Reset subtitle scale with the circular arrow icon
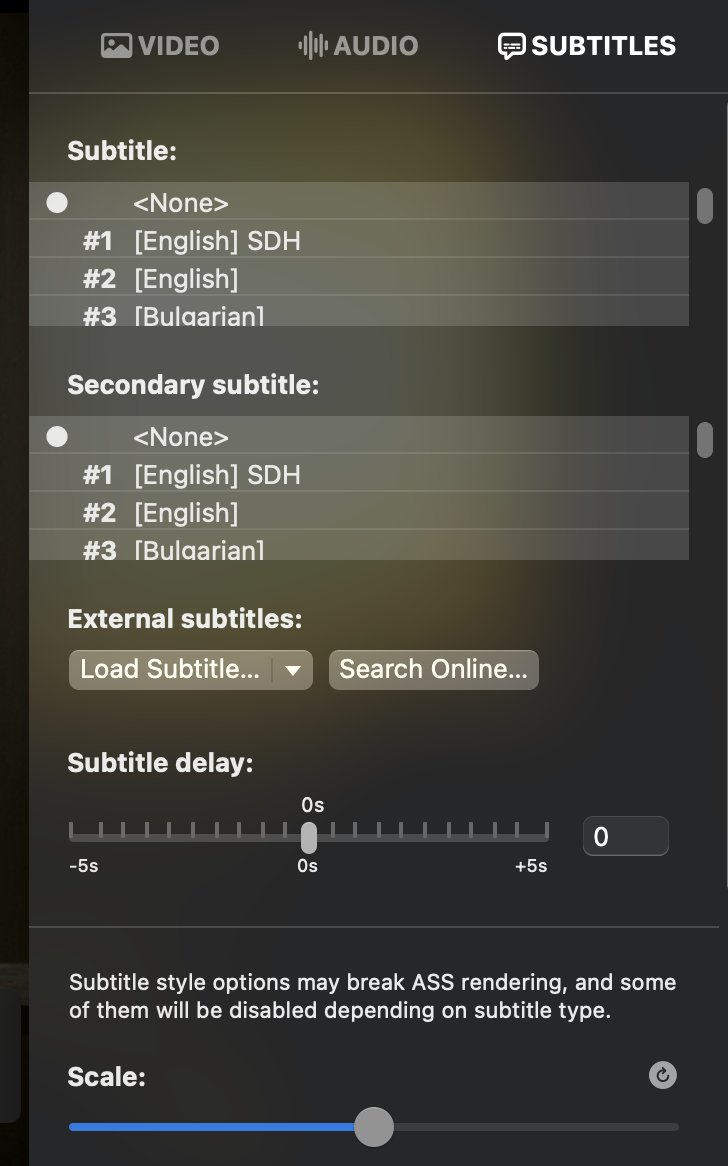728x1166 pixels. pyautogui.click(x=663, y=1075)
